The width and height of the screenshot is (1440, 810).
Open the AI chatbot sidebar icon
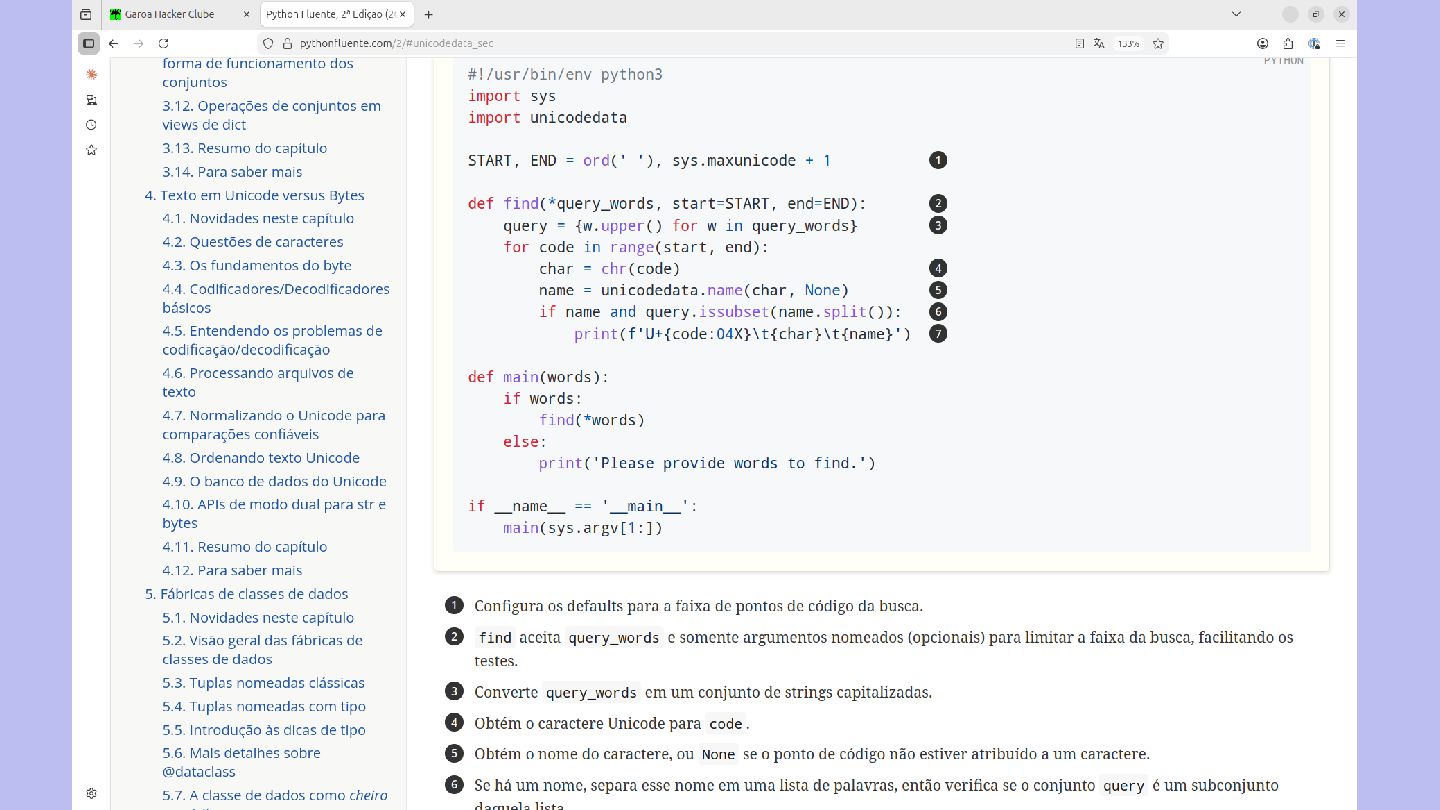coord(91,74)
